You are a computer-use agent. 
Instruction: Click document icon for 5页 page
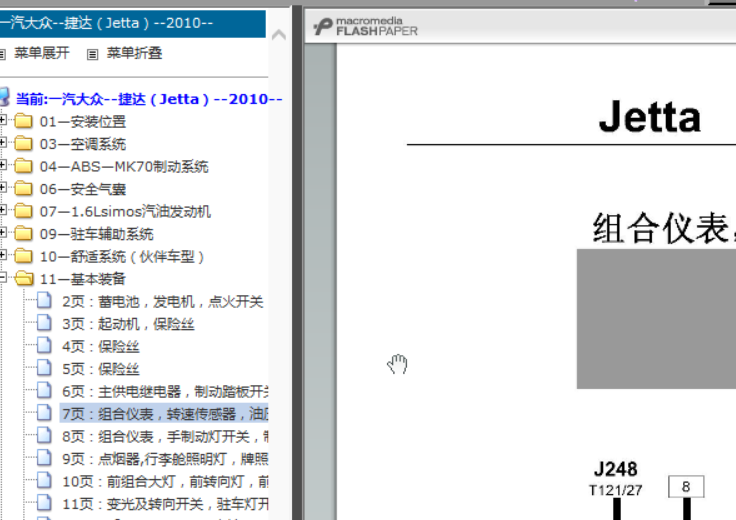point(44,368)
